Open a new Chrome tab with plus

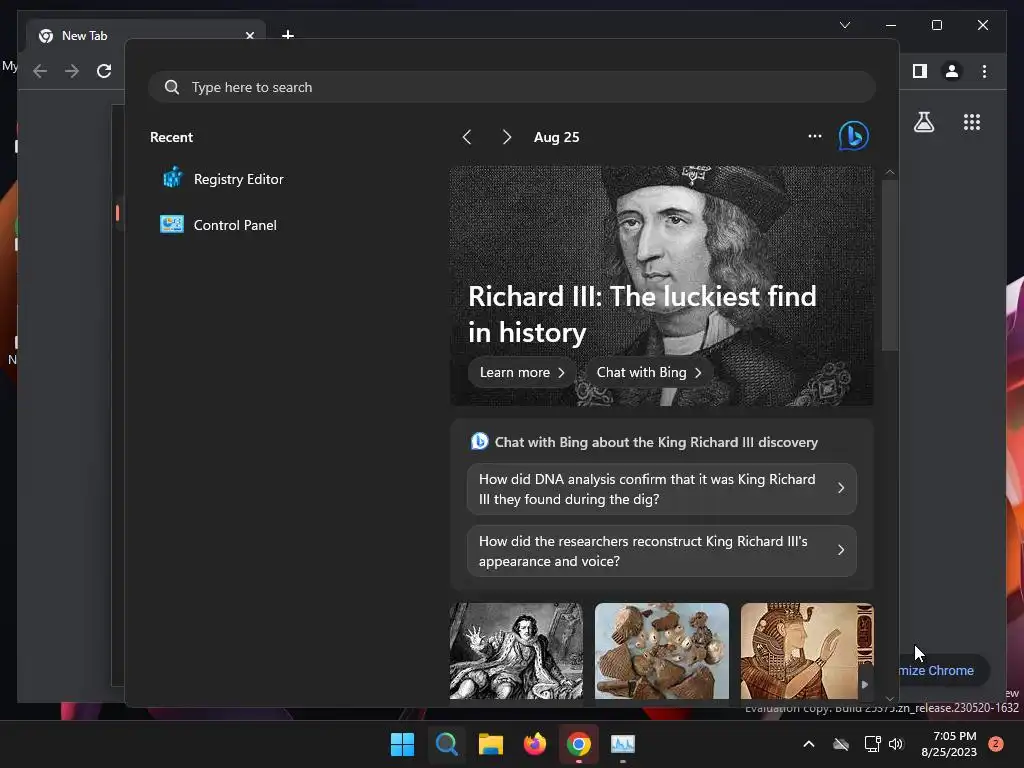click(x=287, y=34)
